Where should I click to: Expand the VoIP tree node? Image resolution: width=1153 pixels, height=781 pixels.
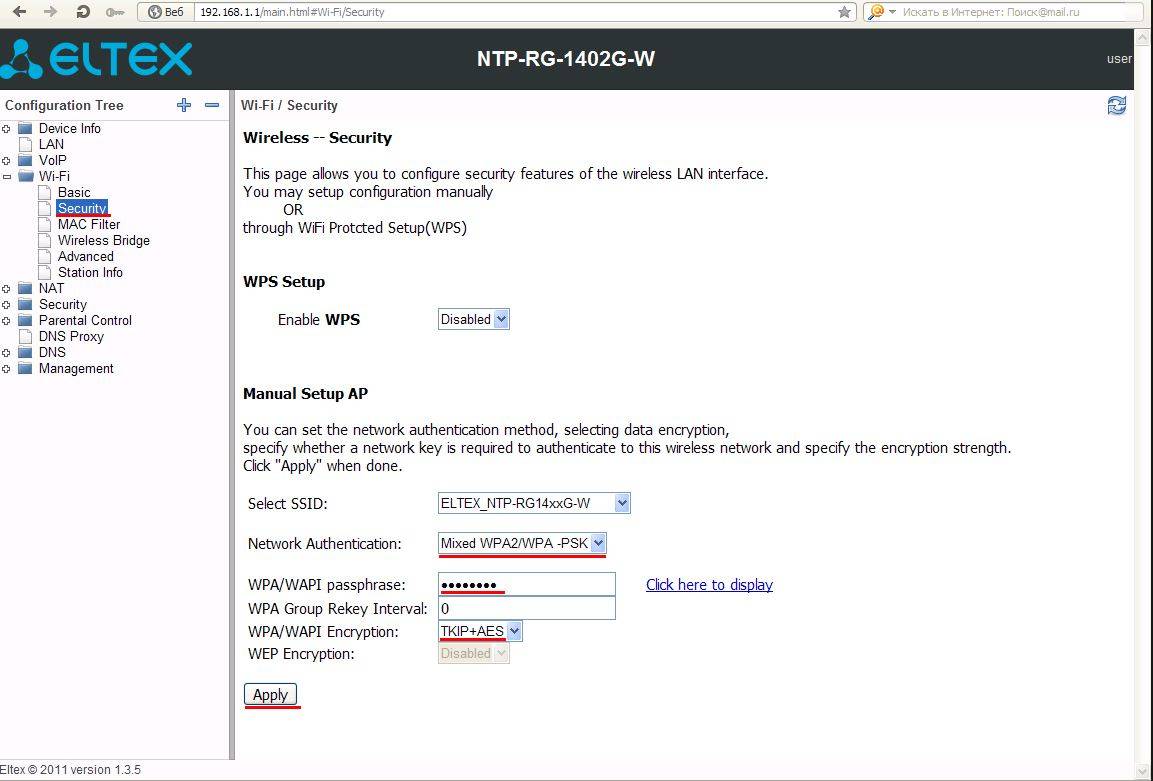coord(6,160)
